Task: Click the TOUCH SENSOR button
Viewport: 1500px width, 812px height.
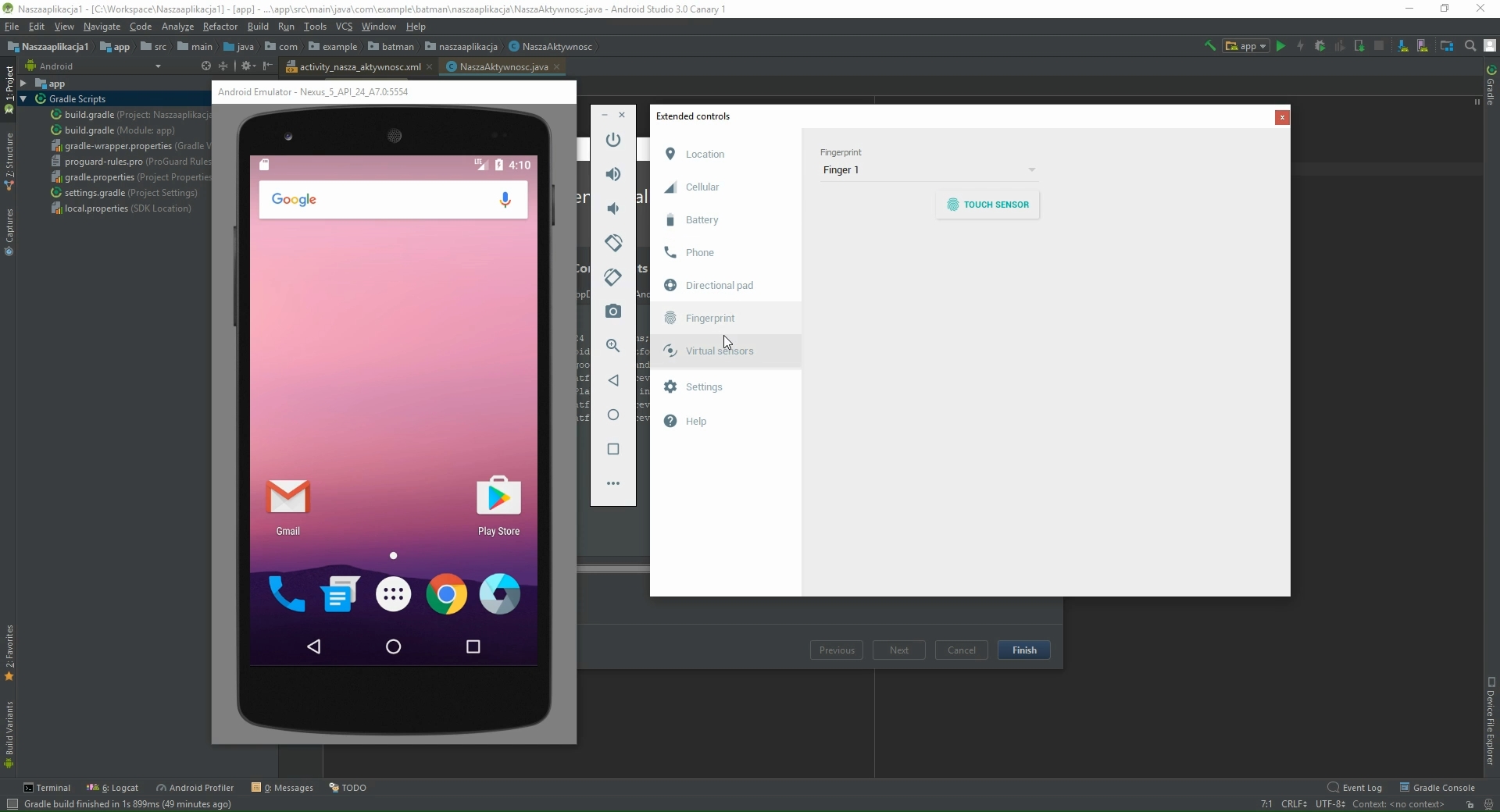Action: 987,205
